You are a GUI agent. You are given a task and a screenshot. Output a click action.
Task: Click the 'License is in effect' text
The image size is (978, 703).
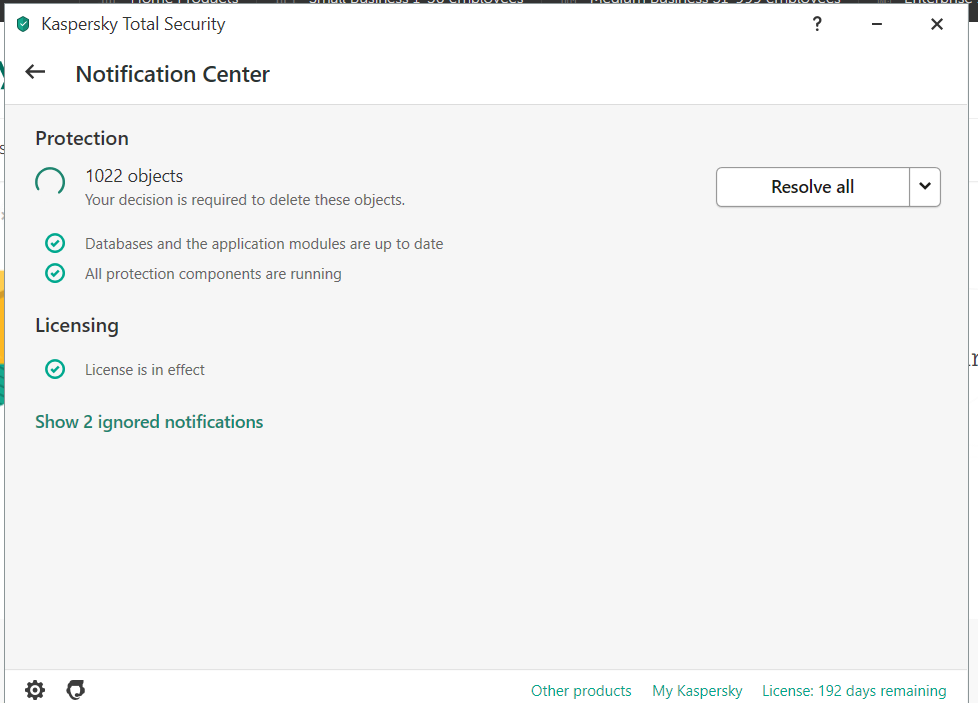point(145,370)
